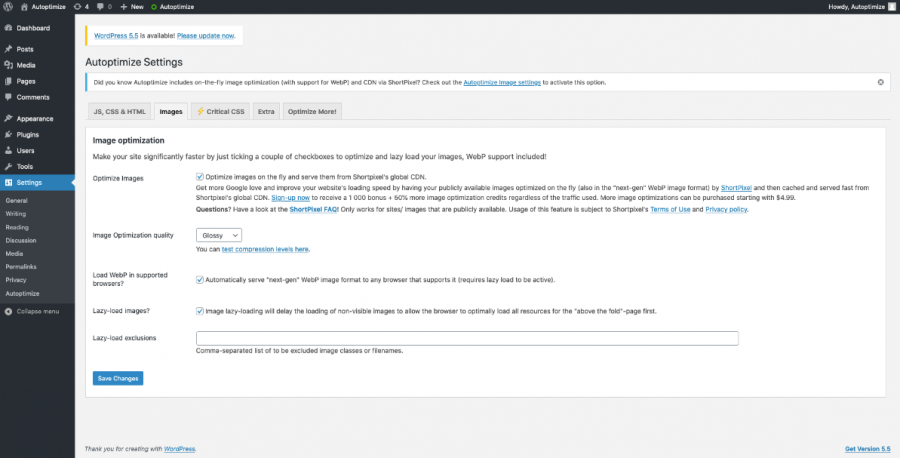Open General settings submenu
This screenshot has height=458, width=900.
click(x=17, y=201)
